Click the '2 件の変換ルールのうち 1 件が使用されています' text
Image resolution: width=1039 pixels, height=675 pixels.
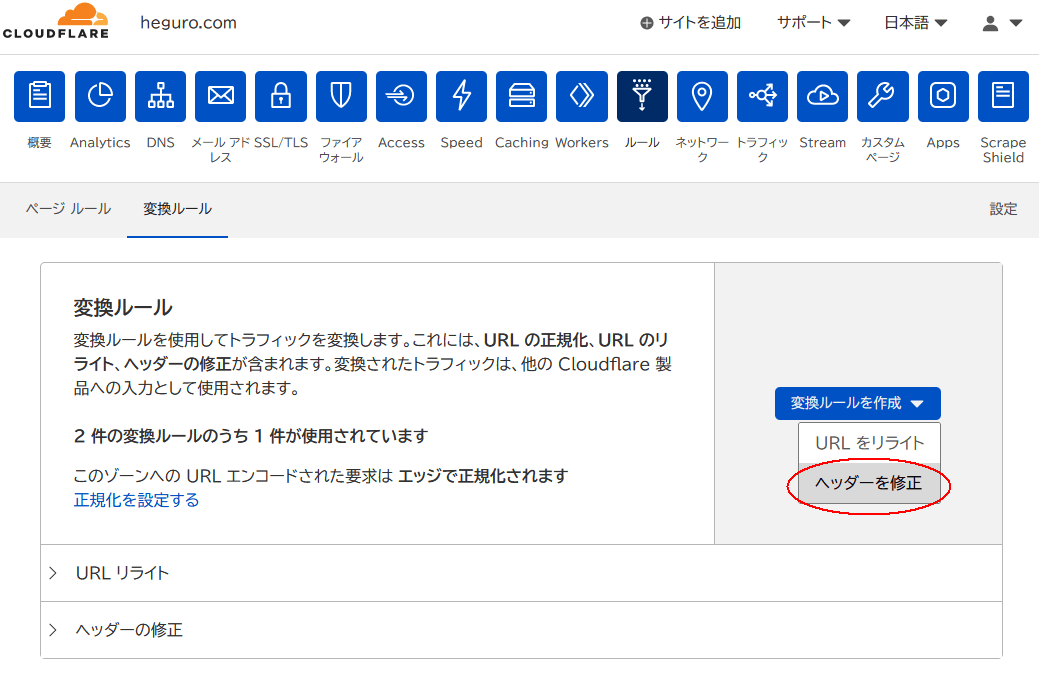pyautogui.click(x=250, y=436)
